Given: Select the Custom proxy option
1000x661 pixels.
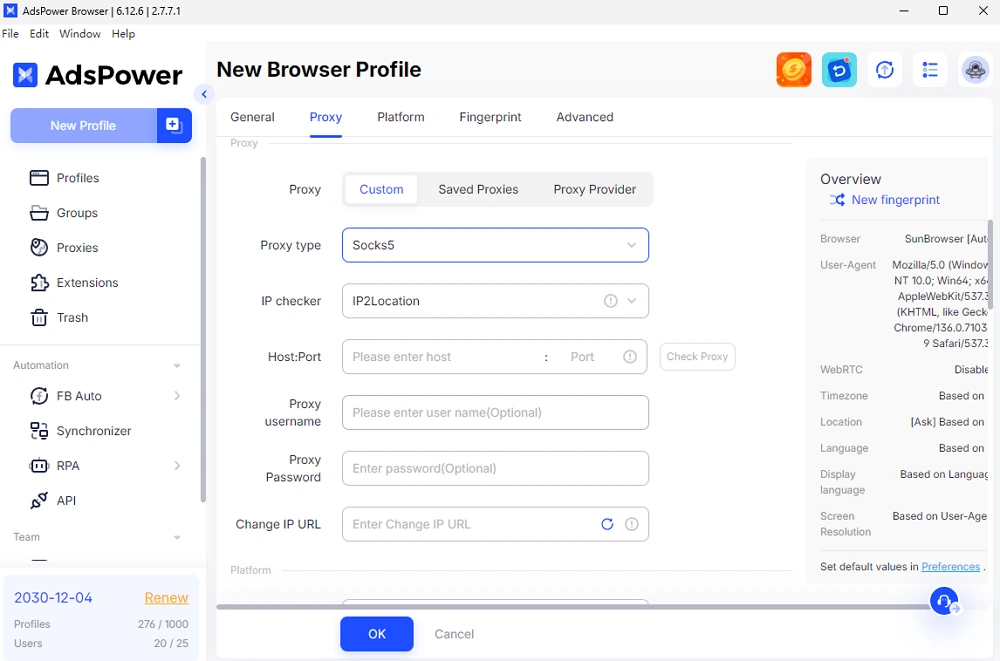Looking at the screenshot, I should [381, 189].
